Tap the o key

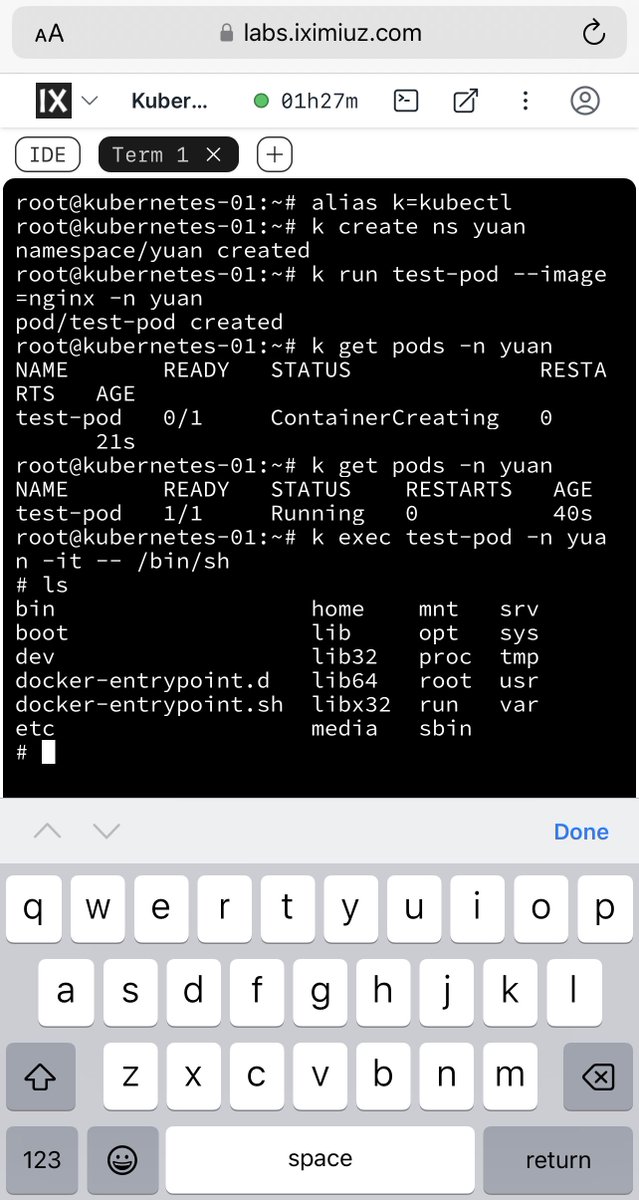tap(542, 907)
